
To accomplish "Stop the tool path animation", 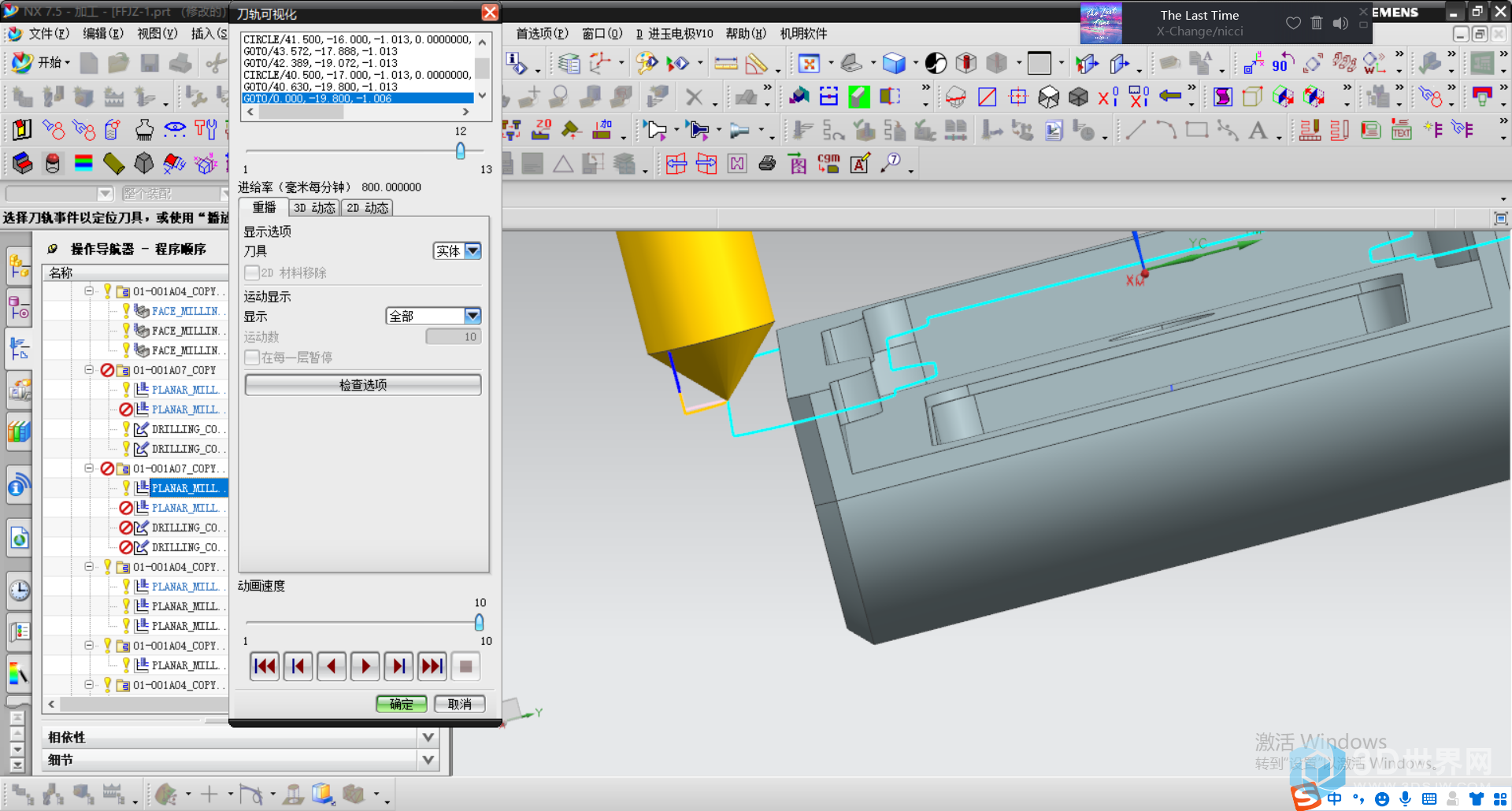I will [465, 666].
